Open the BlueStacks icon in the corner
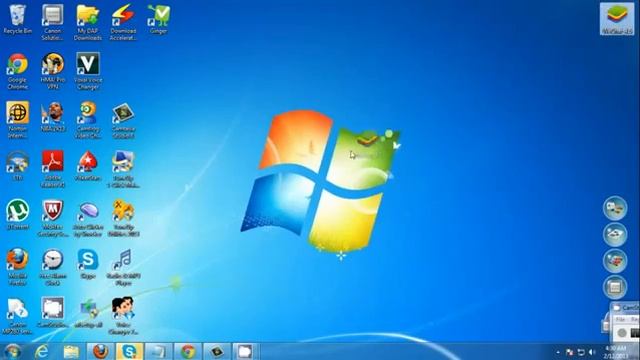 [617, 19]
